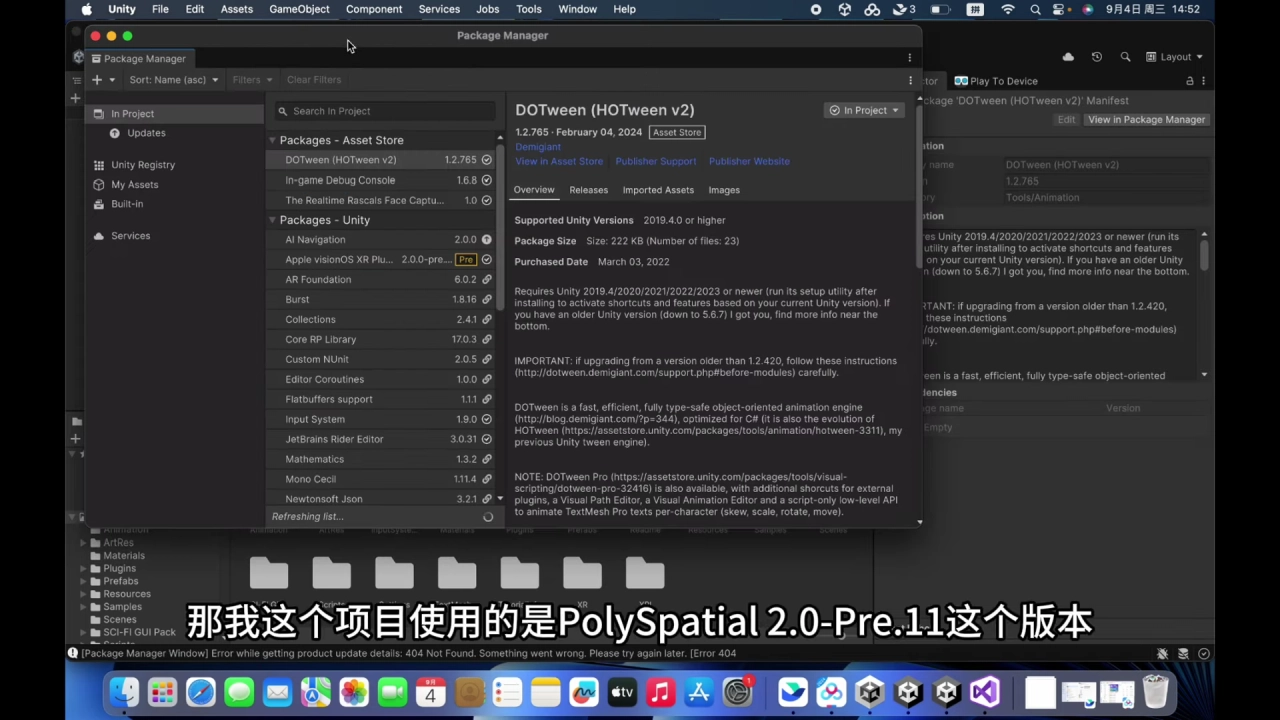
Task: Open Package Manager toolbar more-options menu
Action: [910, 80]
